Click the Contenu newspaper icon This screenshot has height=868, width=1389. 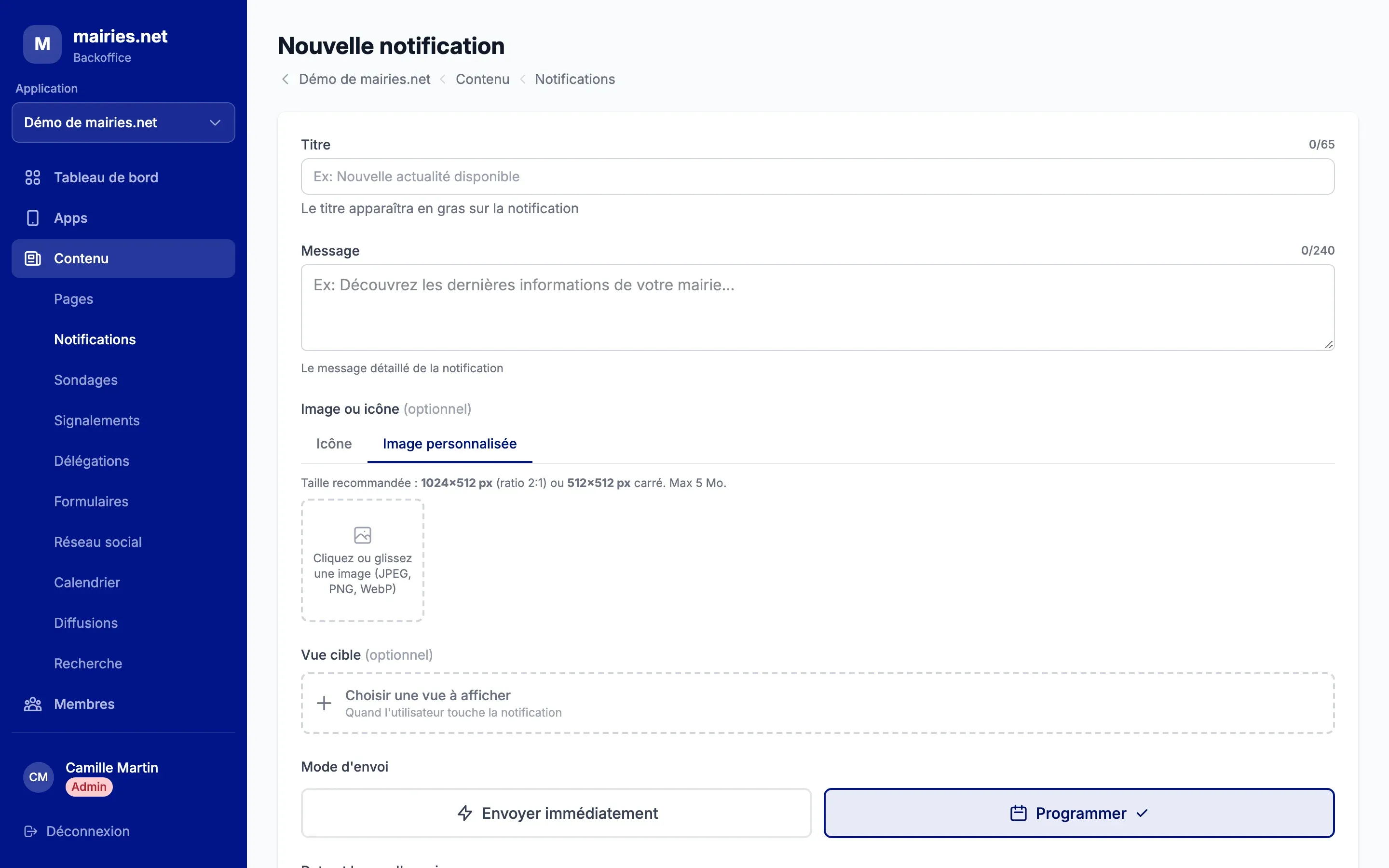pyautogui.click(x=33, y=258)
